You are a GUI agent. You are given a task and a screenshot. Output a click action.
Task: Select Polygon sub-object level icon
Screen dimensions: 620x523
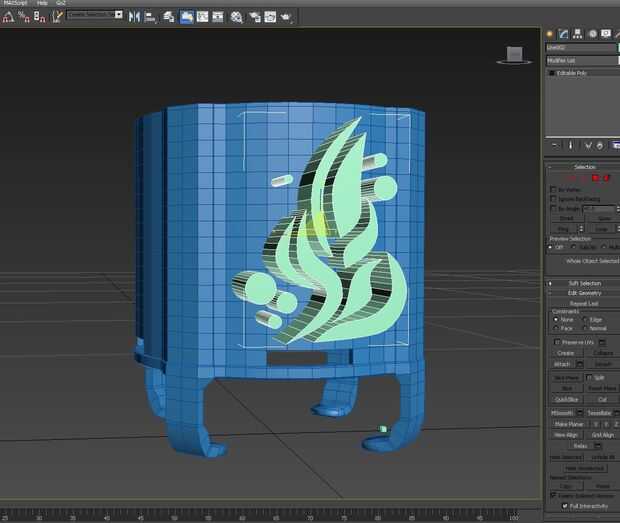click(595, 178)
